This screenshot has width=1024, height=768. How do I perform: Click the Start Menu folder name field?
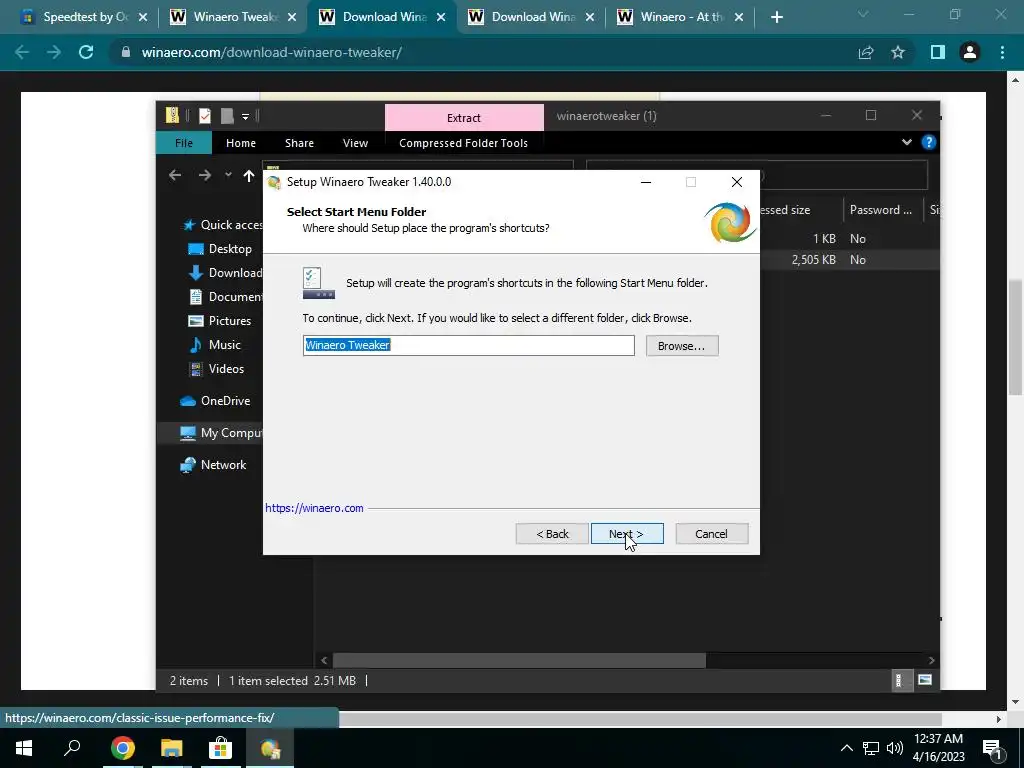point(468,345)
